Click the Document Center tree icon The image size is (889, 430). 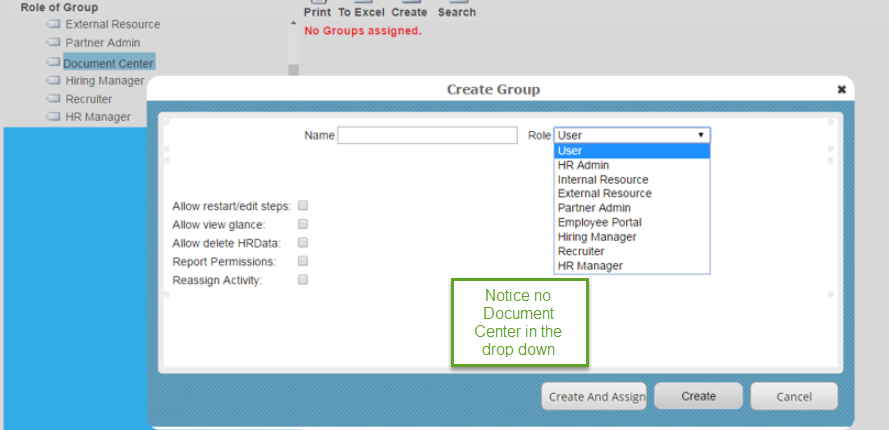(53, 61)
